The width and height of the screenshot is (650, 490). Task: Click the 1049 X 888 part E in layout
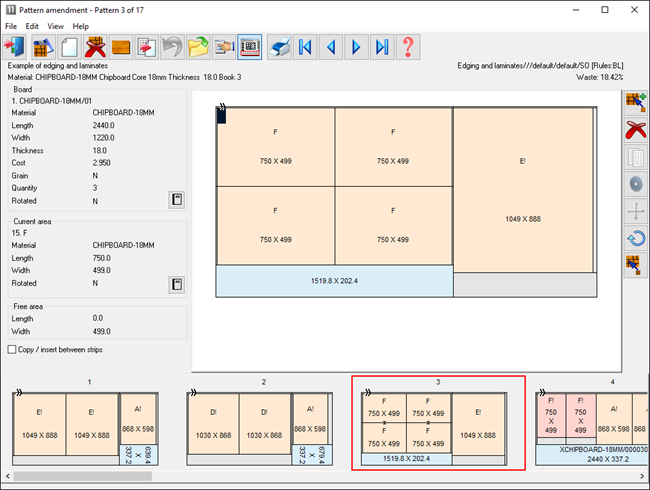tap(522, 190)
